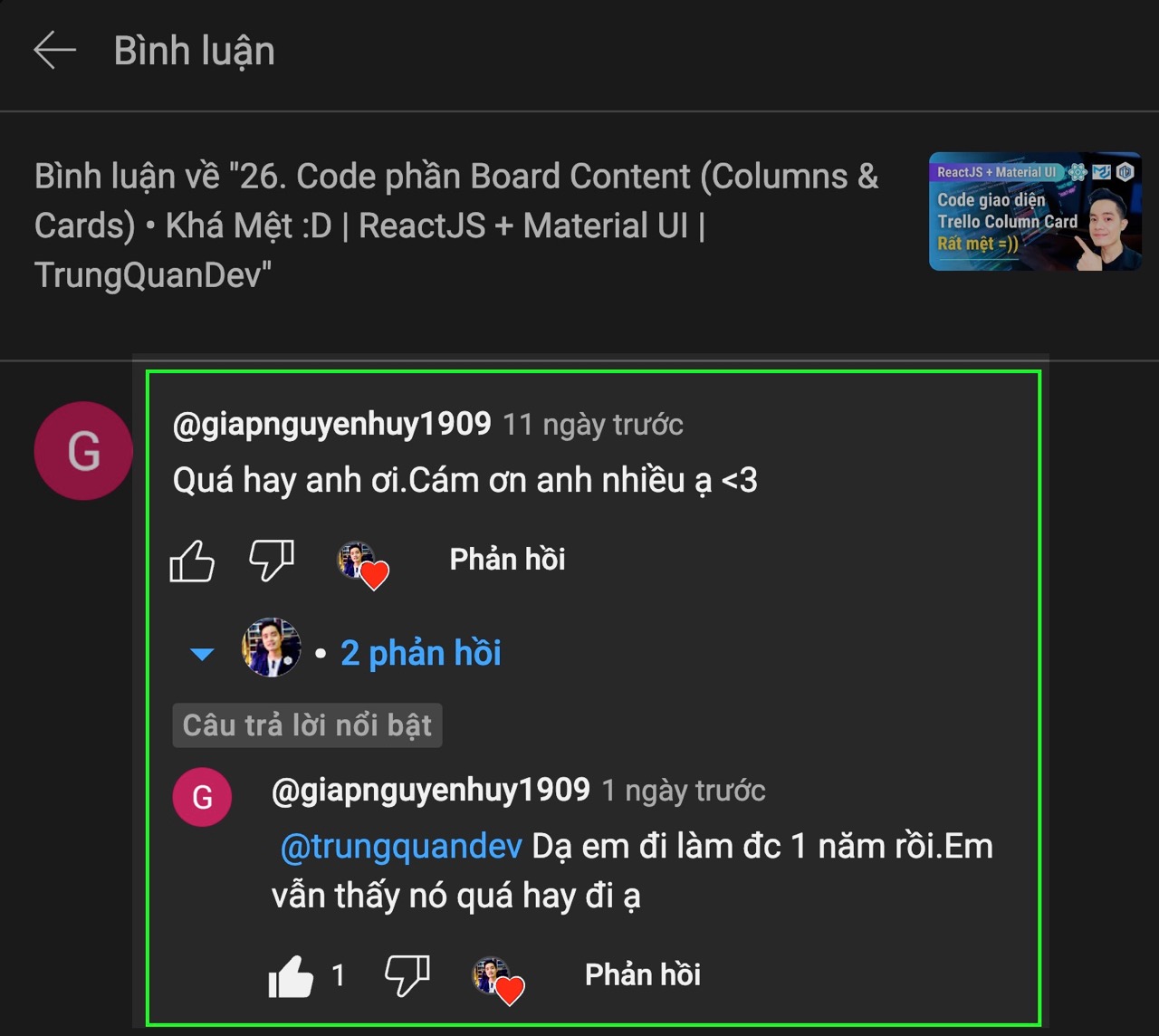1159x1036 pixels.
Task: Click Phản hồi under the top comment
Action: [507, 560]
